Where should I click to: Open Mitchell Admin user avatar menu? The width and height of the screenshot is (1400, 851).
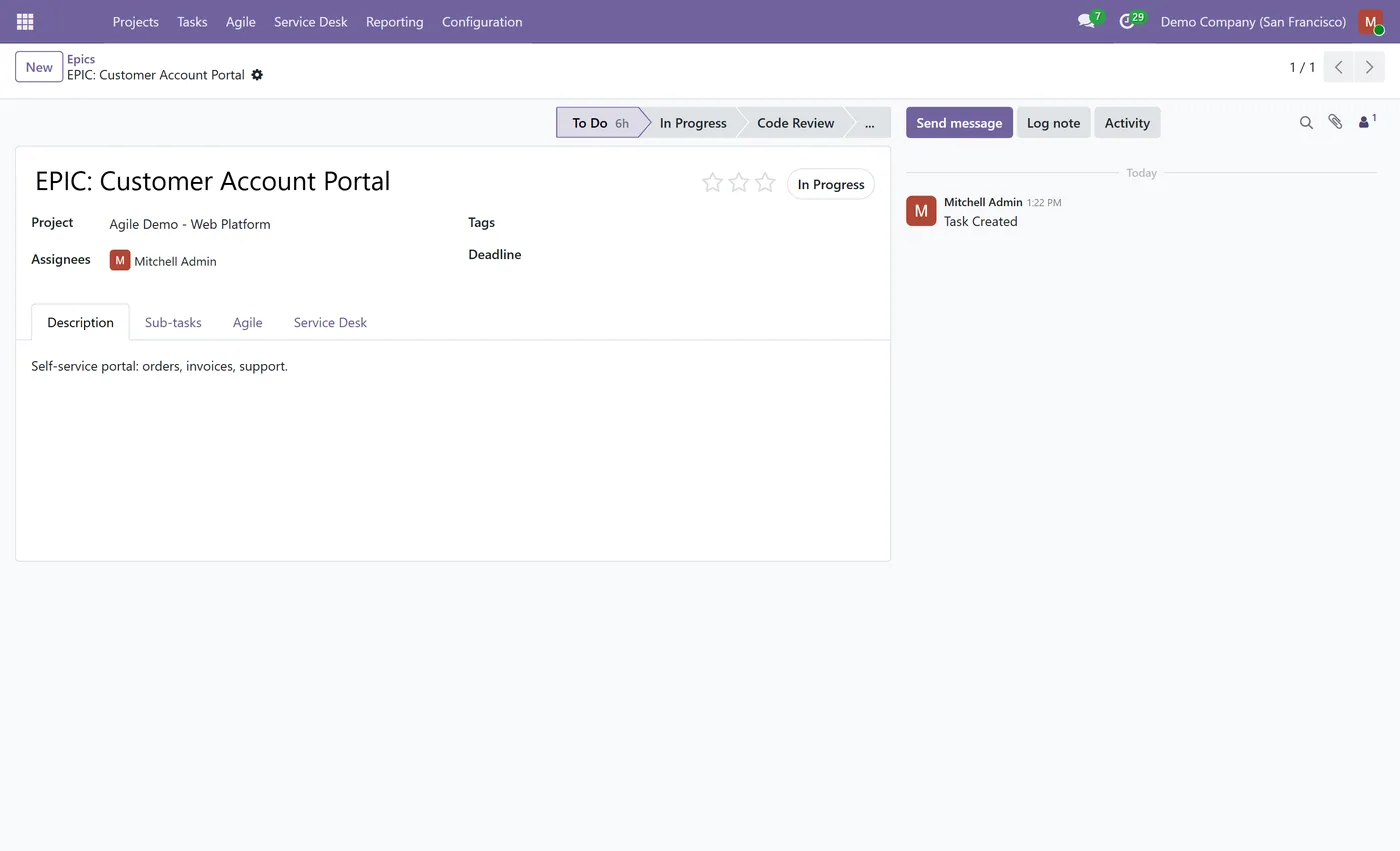(x=1371, y=22)
